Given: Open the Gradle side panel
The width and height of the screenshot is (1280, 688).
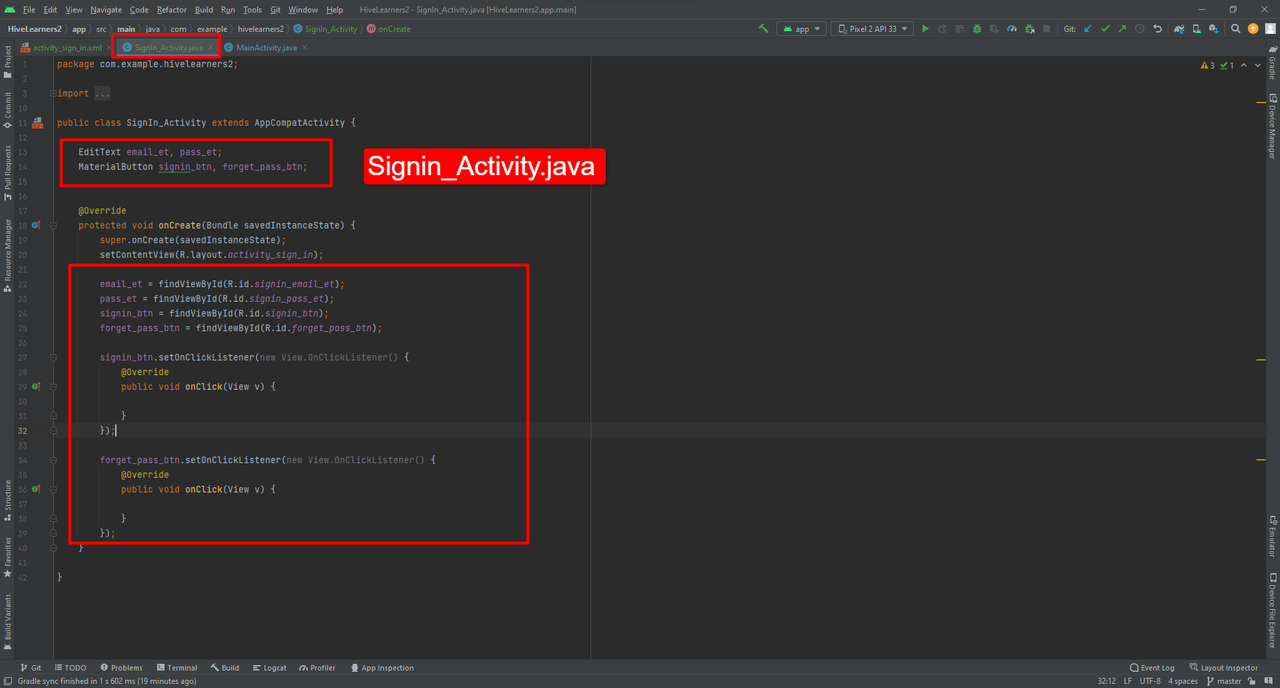Looking at the screenshot, I should pyautogui.click(x=1272, y=62).
